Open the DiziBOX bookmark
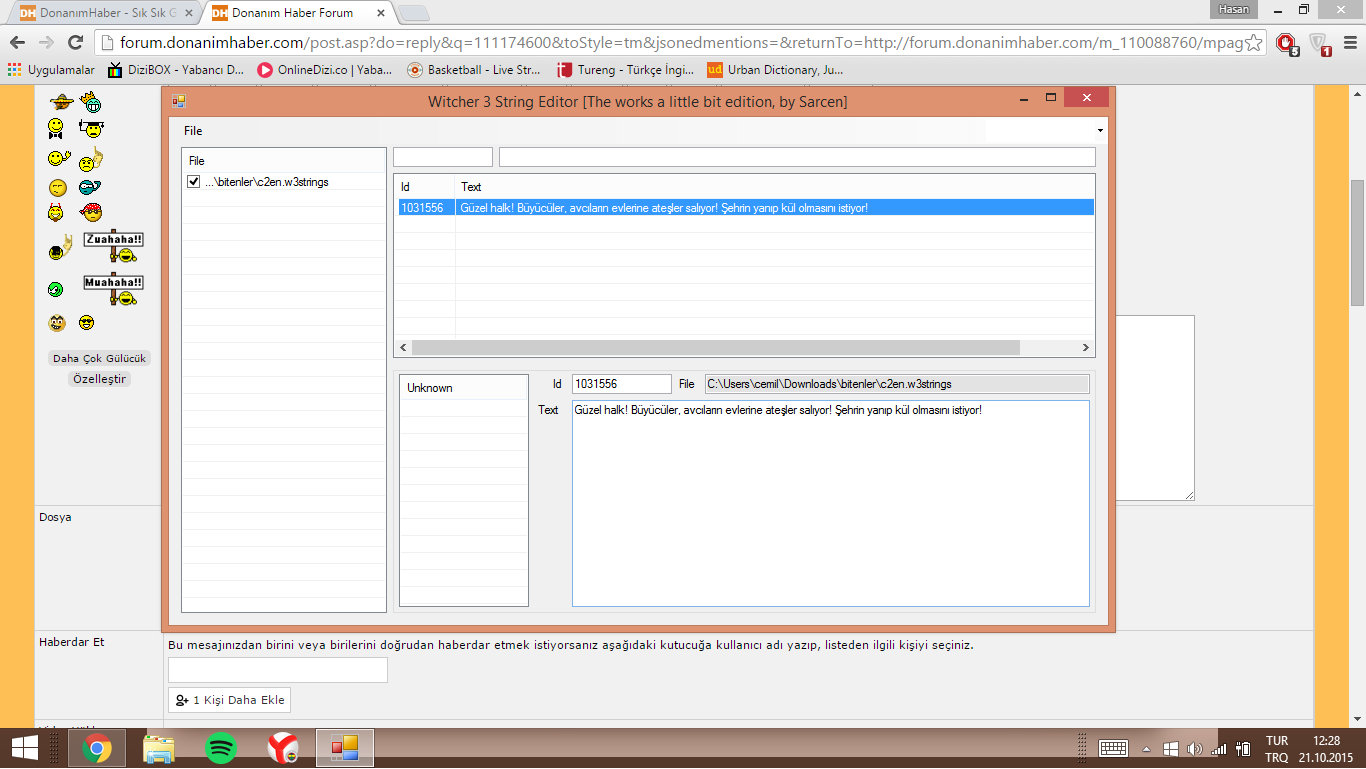 [x=176, y=70]
